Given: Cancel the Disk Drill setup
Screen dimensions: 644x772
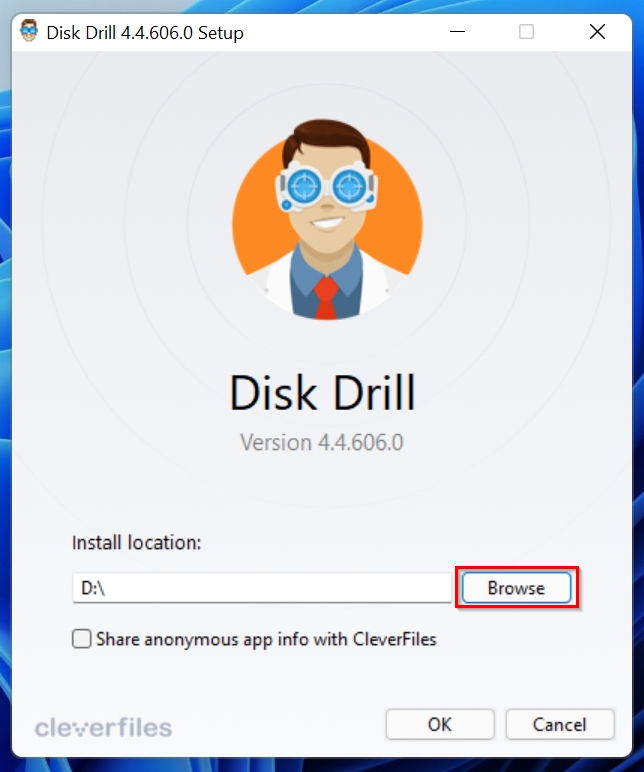Looking at the screenshot, I should tap(560, 724).
